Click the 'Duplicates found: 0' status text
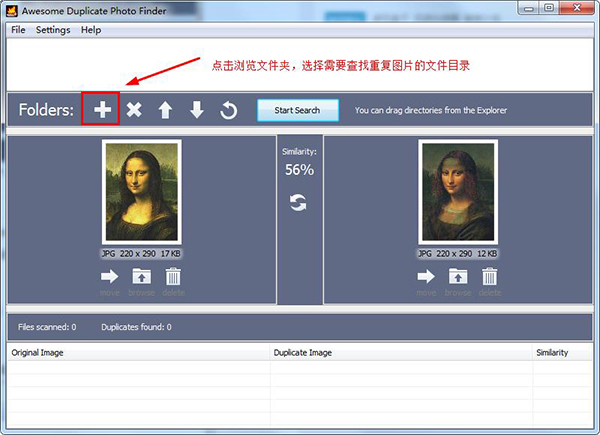The width and height of the screenshot is (600, 435). [x=136, y=327]
